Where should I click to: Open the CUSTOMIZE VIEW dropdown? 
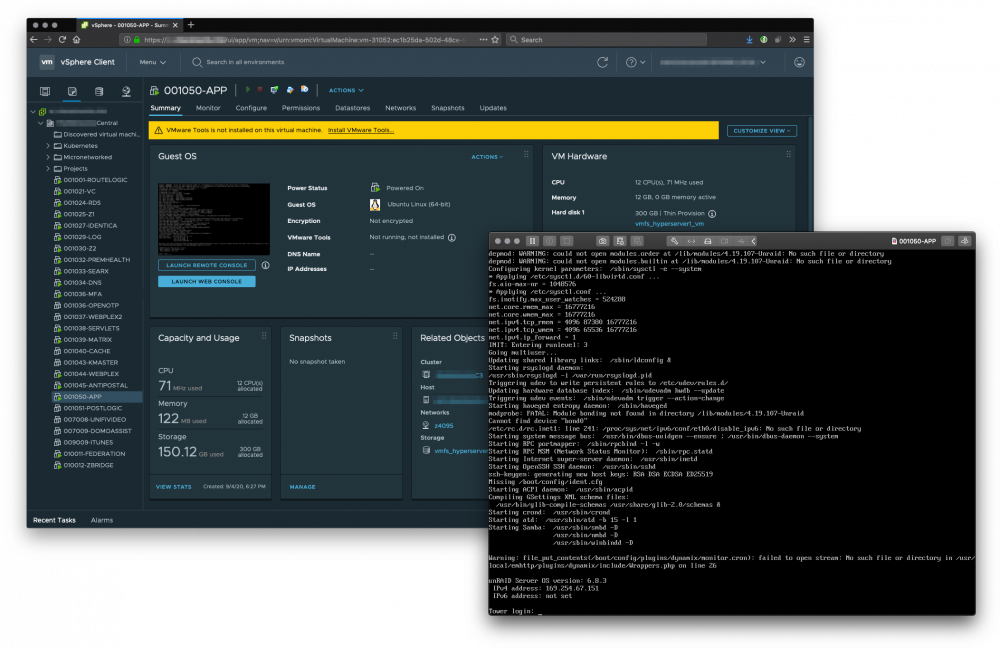coord(761,131)
